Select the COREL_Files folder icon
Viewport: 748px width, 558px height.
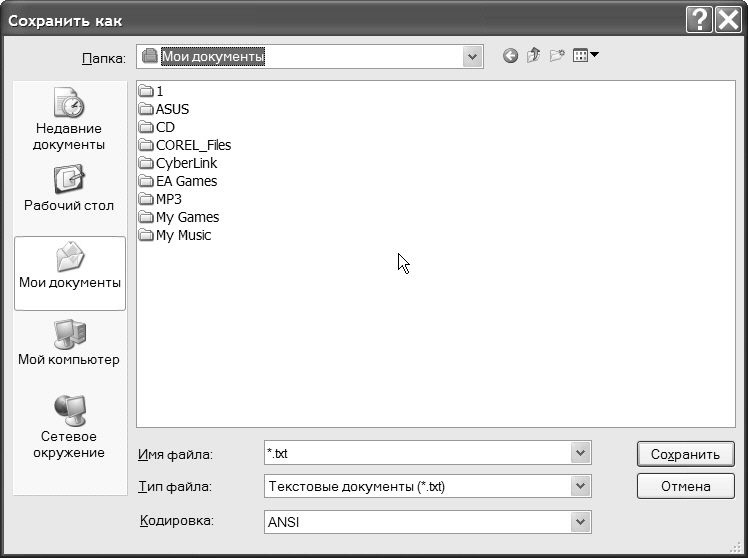click(146, 145)
